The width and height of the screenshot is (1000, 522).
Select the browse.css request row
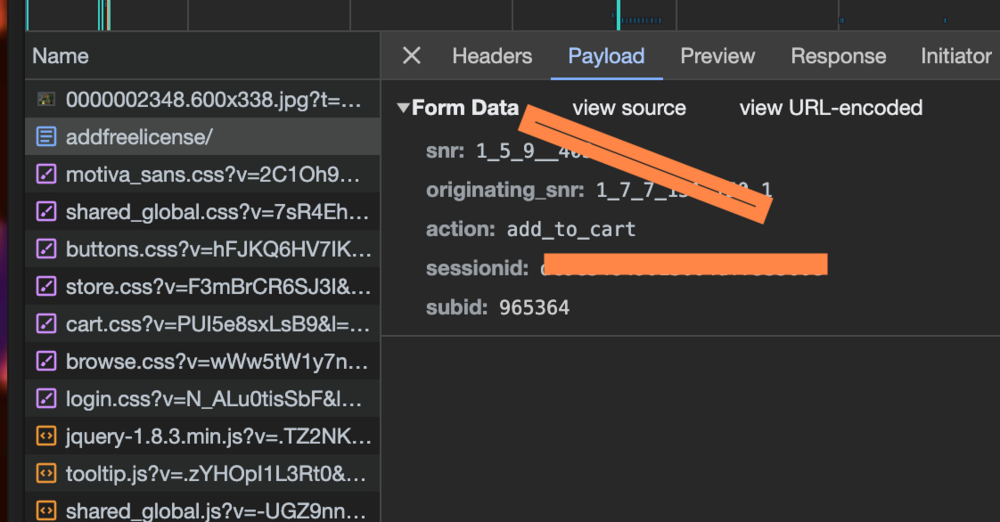pos(217,362)
